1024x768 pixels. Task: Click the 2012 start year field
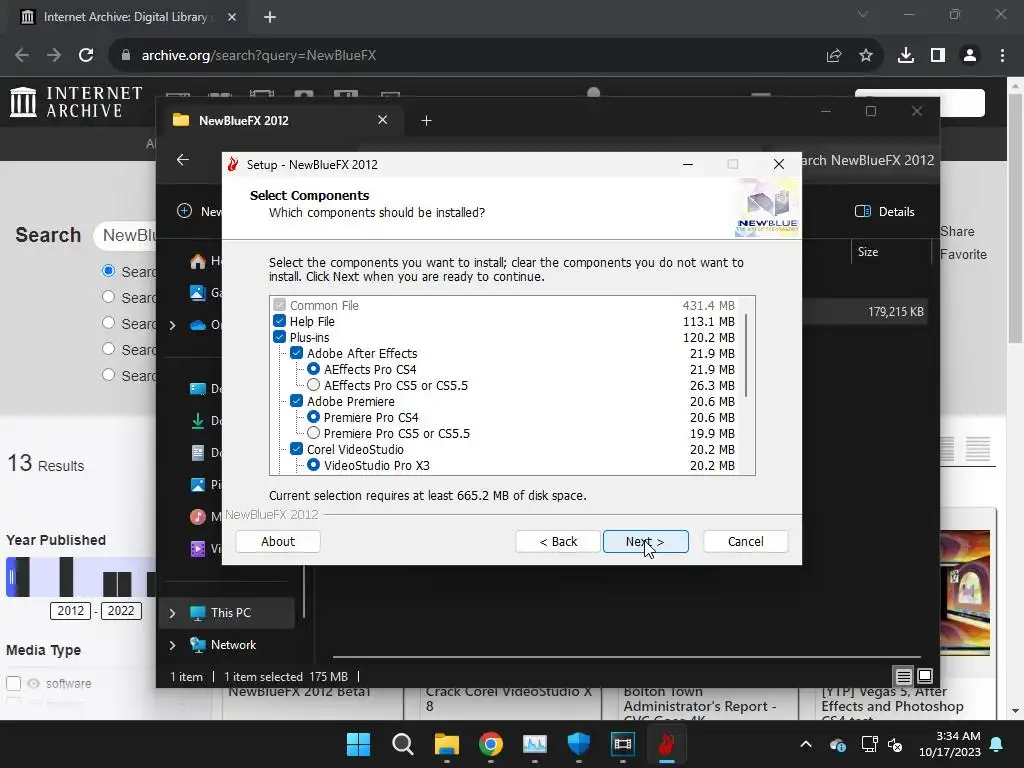tap(71, 611)
